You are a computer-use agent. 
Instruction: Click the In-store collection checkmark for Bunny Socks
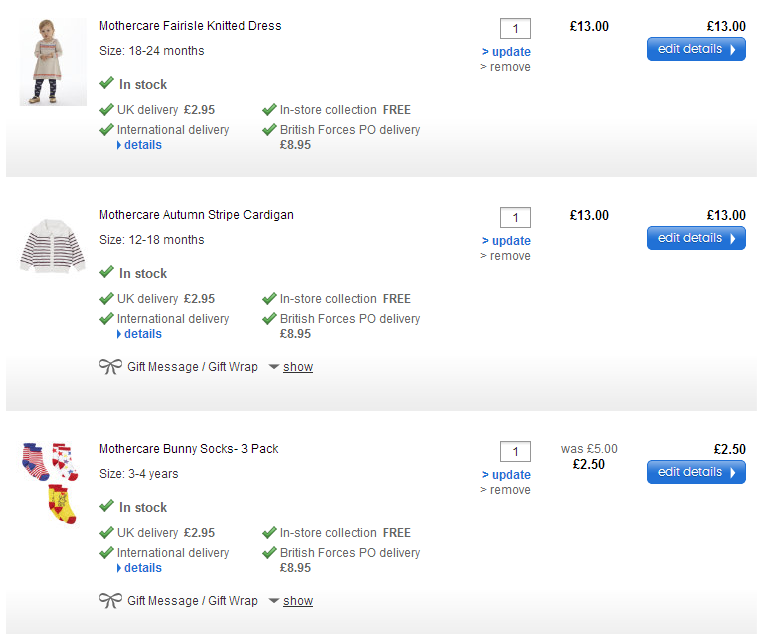coord(269,532)
